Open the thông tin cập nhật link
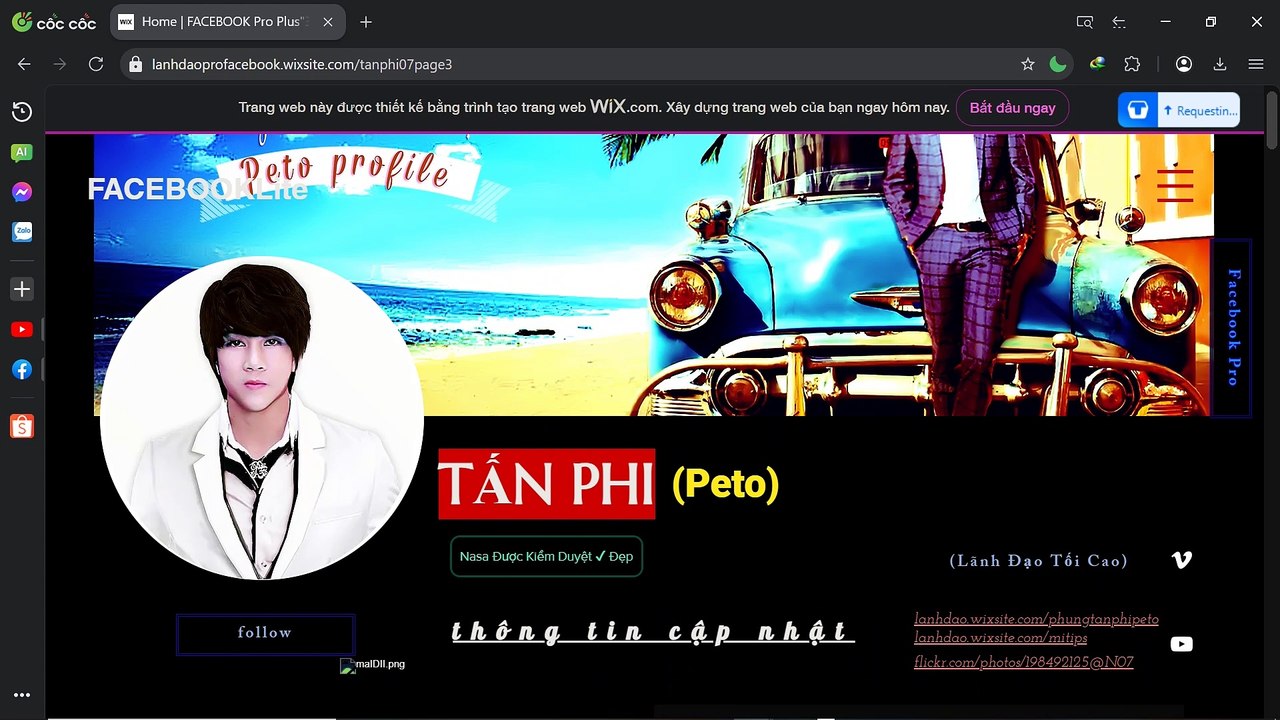Image resolution: width=1280 pixels, height=720 pixels. (653, 632)
